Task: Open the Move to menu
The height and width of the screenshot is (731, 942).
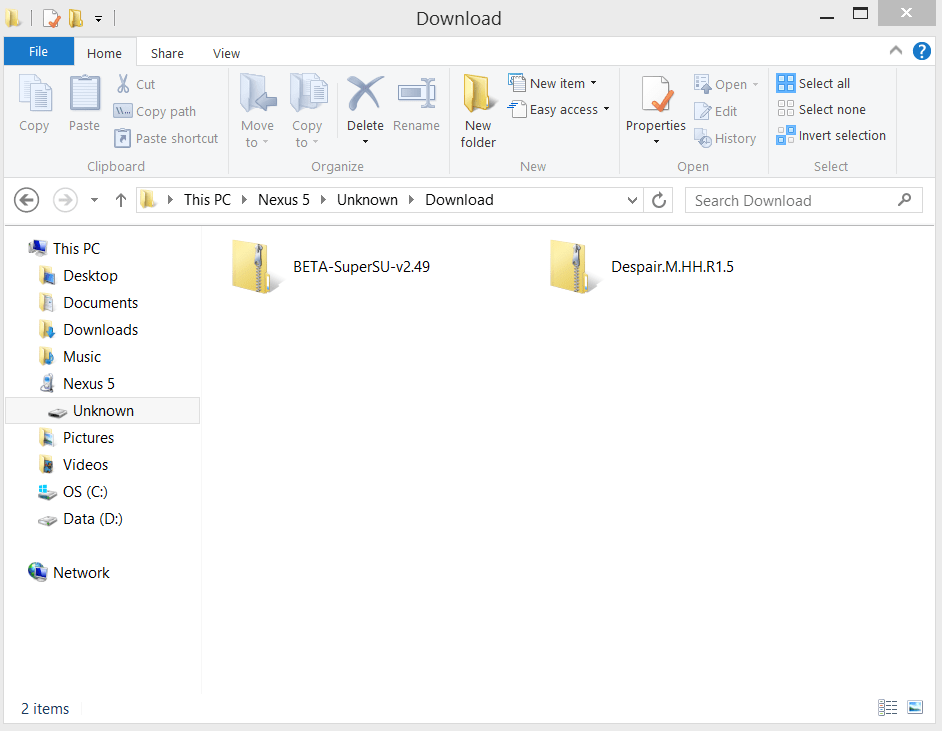Action: 257,111
